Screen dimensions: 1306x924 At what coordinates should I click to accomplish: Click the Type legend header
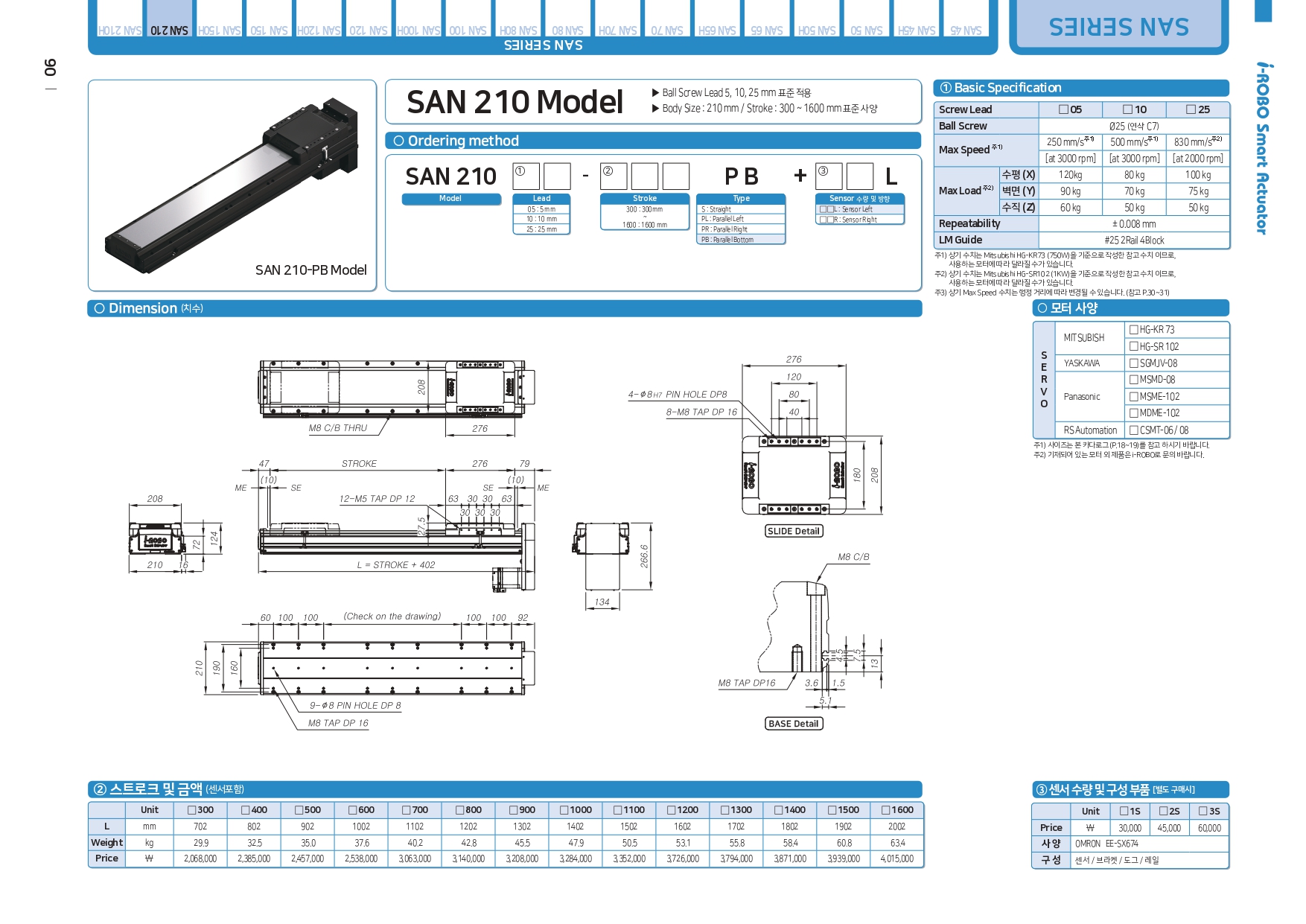[x=741, y=199]
